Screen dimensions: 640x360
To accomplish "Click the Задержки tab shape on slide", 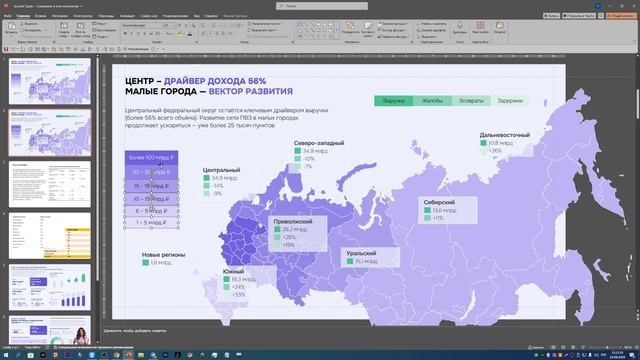I will pyautogui.click(x=510, y=101).
